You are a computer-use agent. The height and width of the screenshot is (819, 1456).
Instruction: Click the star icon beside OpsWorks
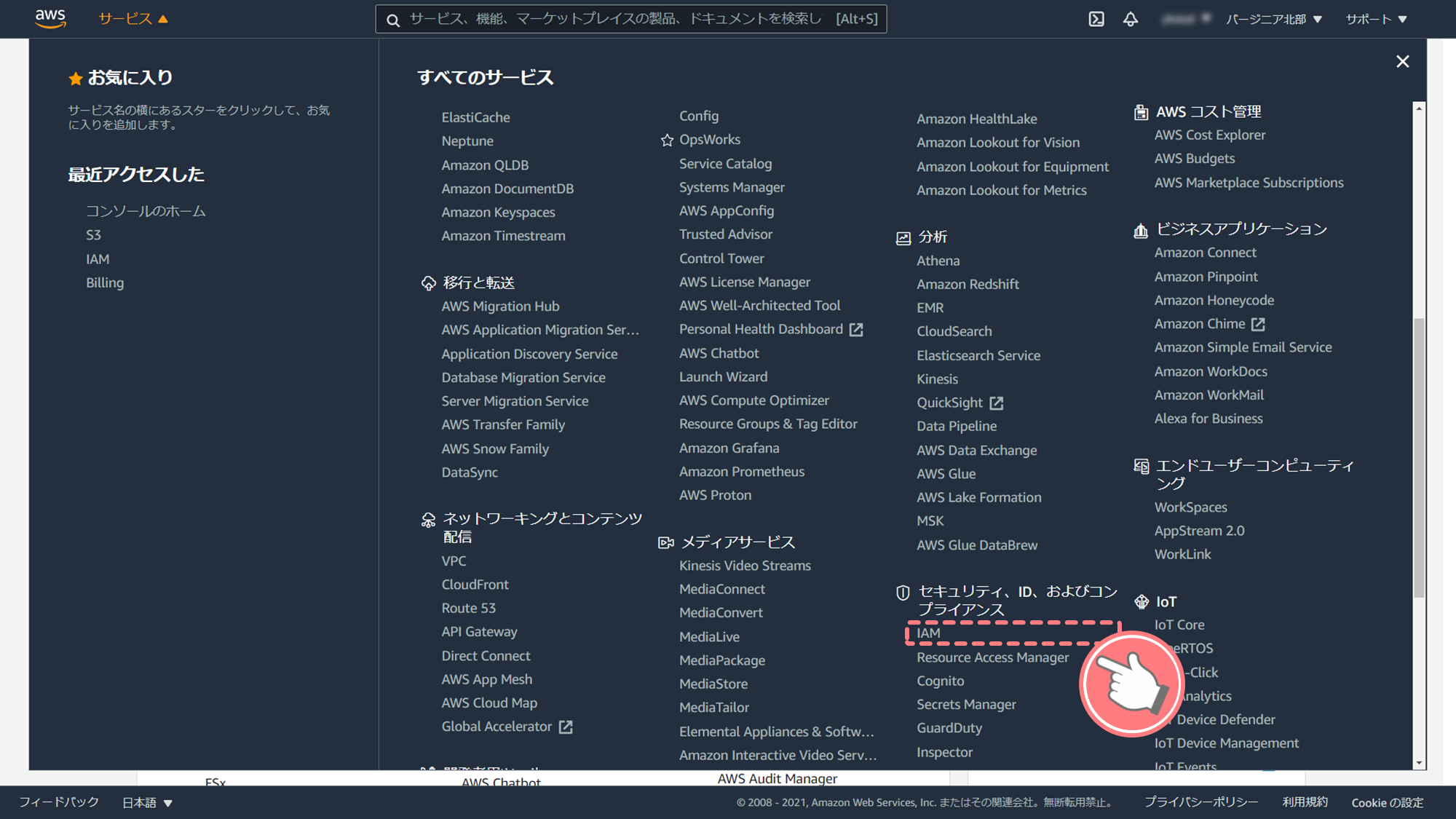coord(667,141)
